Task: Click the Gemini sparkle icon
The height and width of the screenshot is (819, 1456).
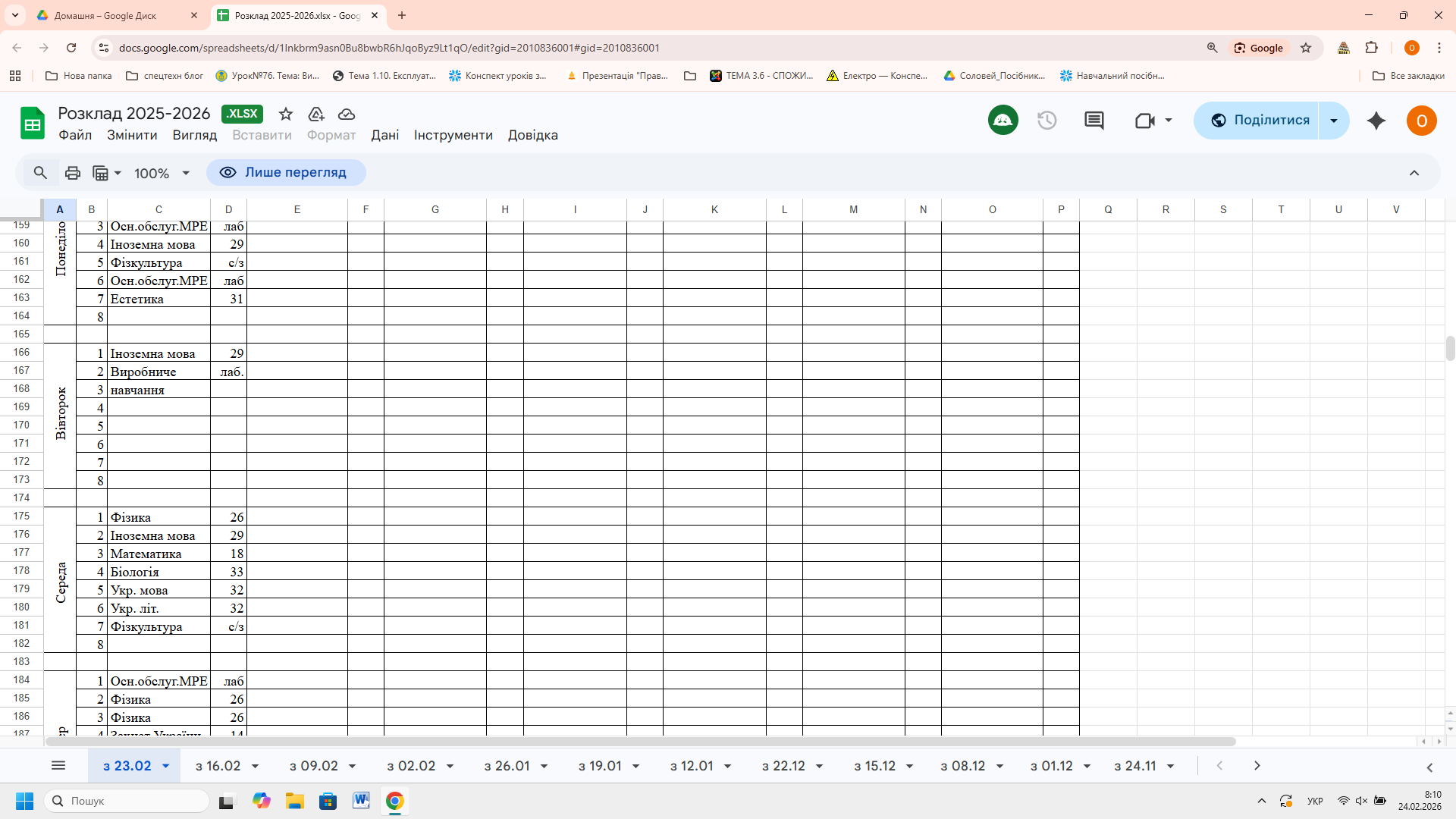Action: point(1376,121)
